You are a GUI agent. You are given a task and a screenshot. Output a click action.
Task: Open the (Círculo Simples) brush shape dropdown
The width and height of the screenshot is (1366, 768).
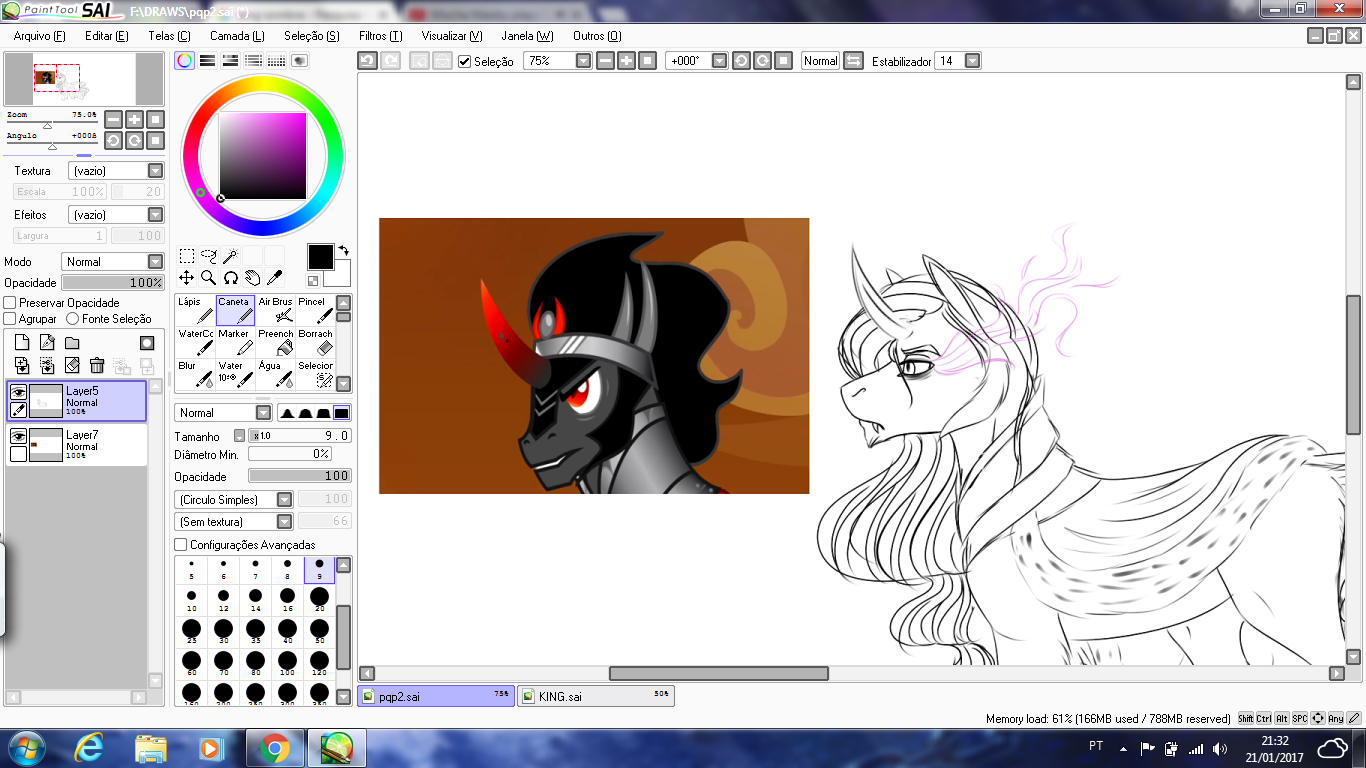click(234, 500)
